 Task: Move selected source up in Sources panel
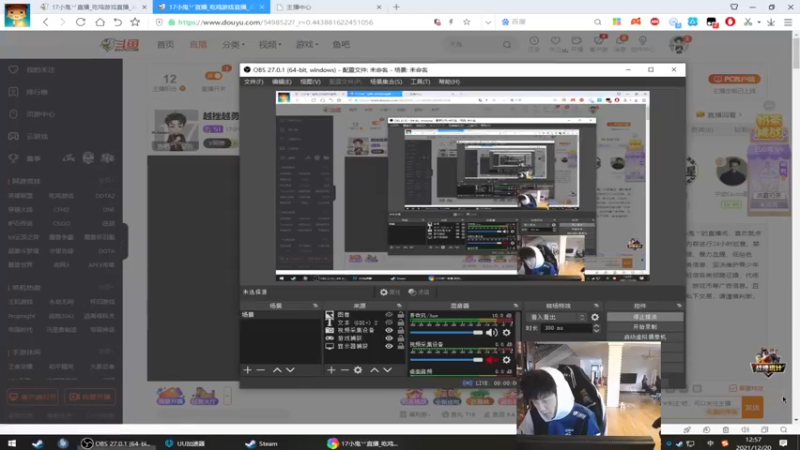pos(374,370)
